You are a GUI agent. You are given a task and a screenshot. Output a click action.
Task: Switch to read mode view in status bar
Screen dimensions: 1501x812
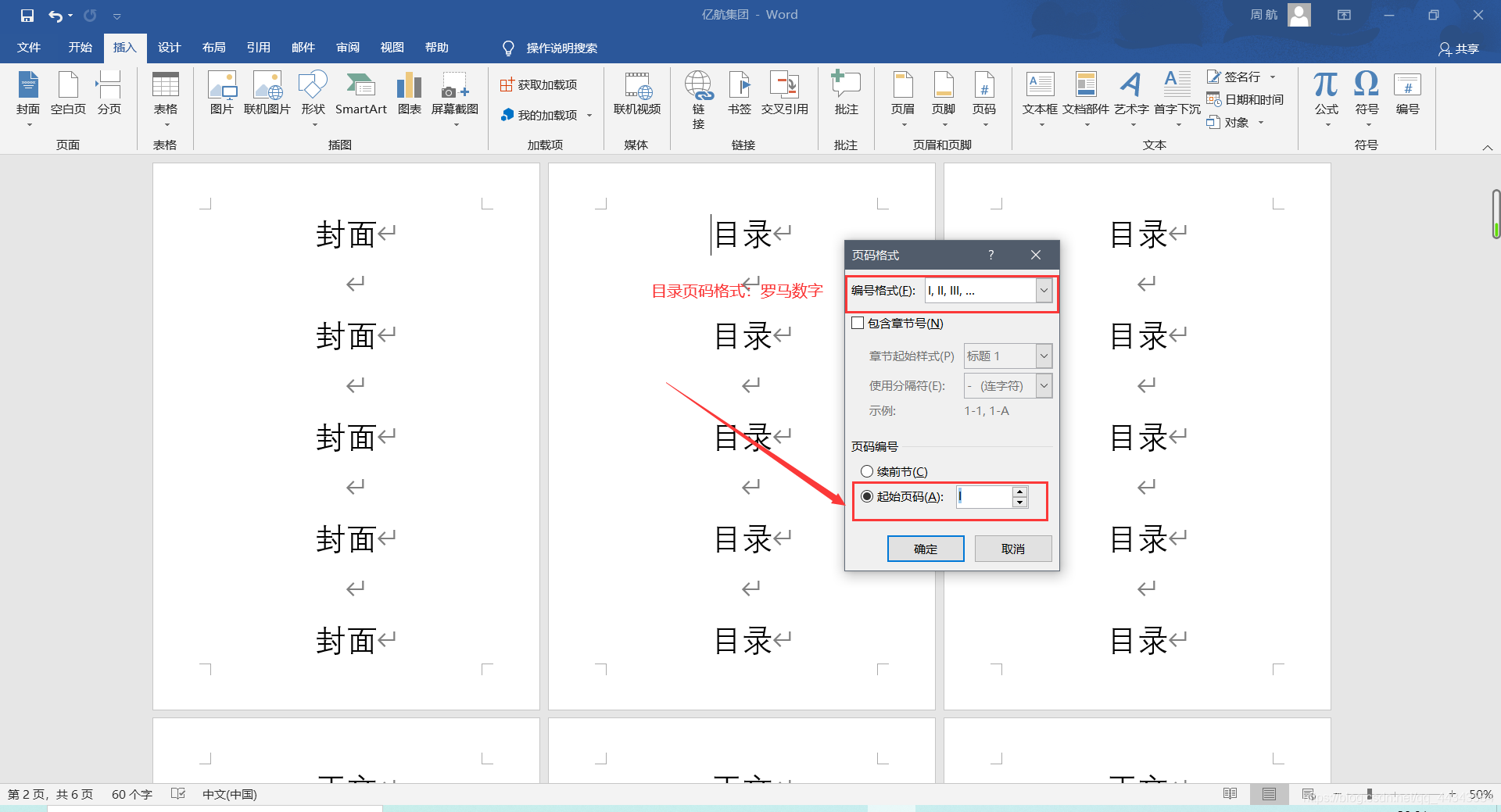(1230, 794)
